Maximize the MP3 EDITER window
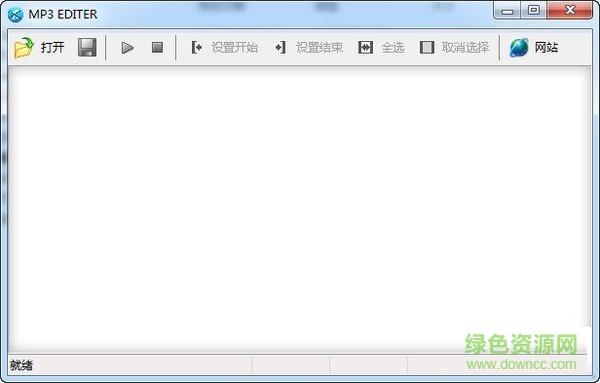This screenshot has width=600, height=383. [x=534, y=10]
